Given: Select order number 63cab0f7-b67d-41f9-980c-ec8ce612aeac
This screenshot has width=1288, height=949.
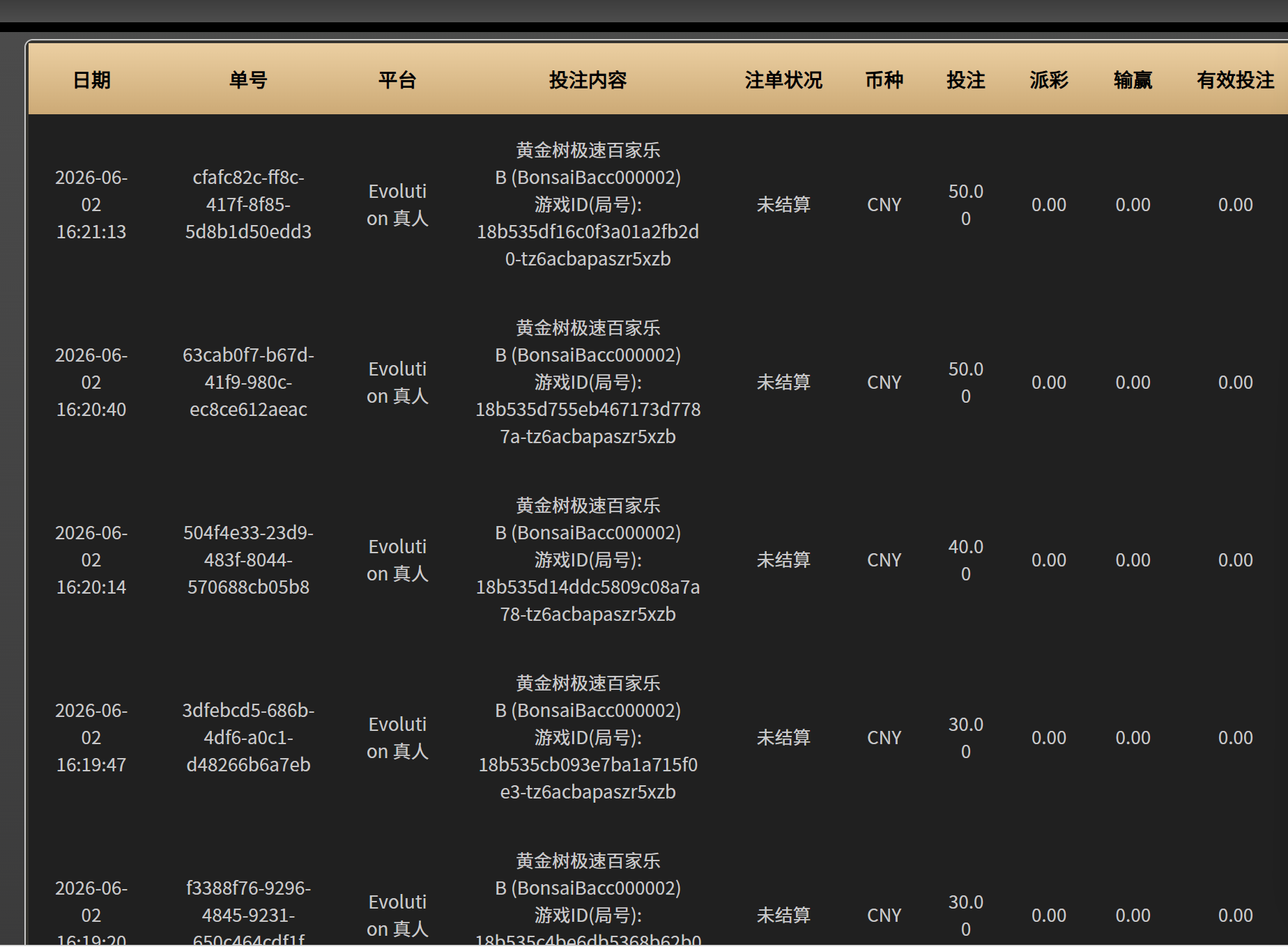Looking at the screenshot, I should [248, 382].
